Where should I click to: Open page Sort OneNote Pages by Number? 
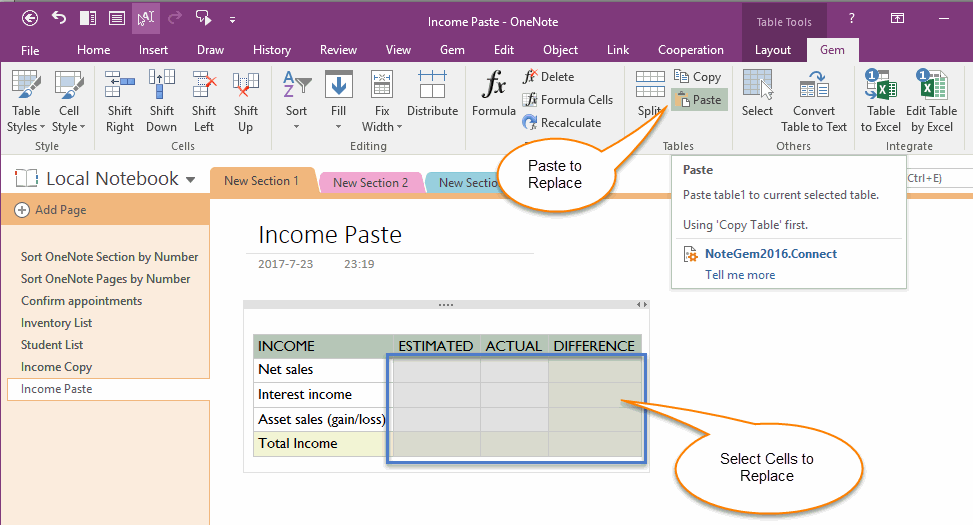105,279
